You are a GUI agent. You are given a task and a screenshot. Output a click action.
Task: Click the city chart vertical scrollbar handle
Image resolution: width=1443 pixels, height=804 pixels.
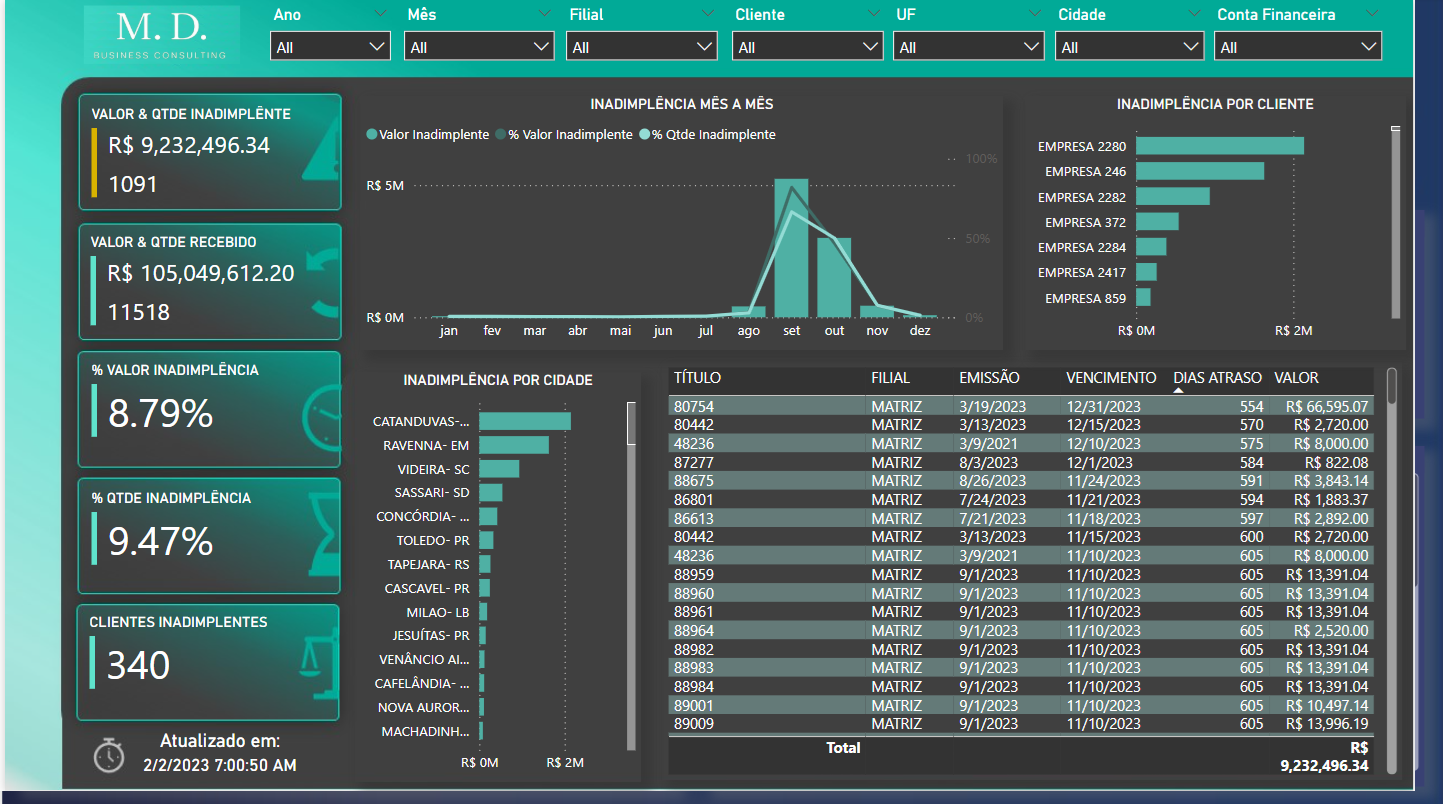pos(631,423)
